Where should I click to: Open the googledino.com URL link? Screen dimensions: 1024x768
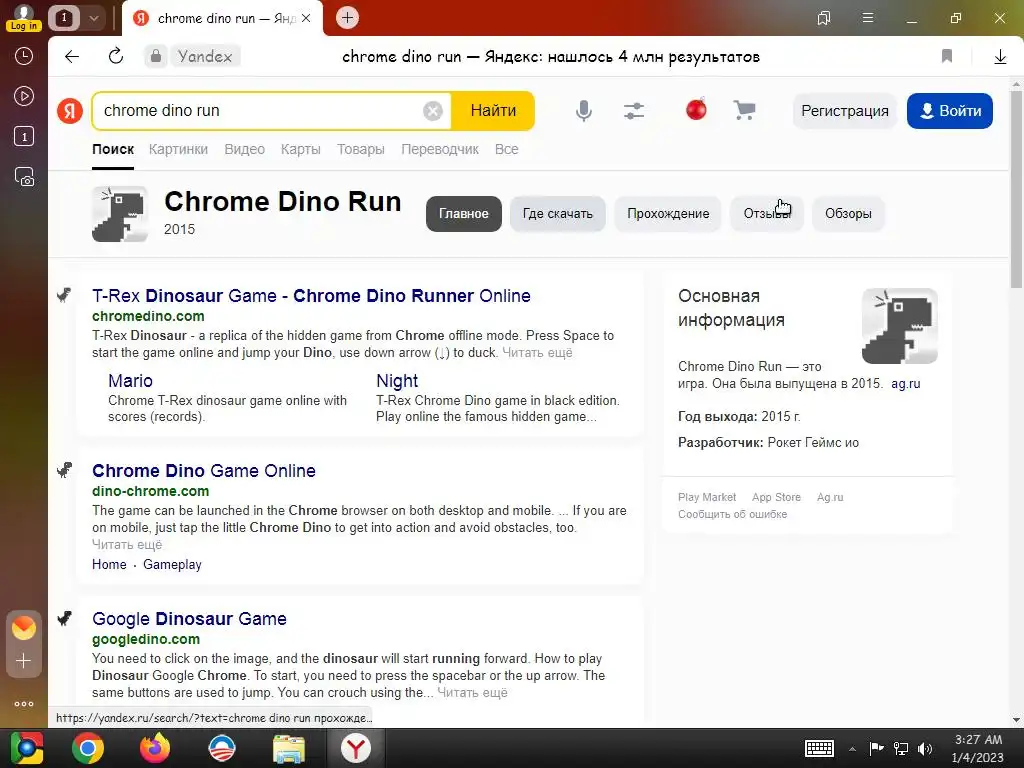point(146,639)
